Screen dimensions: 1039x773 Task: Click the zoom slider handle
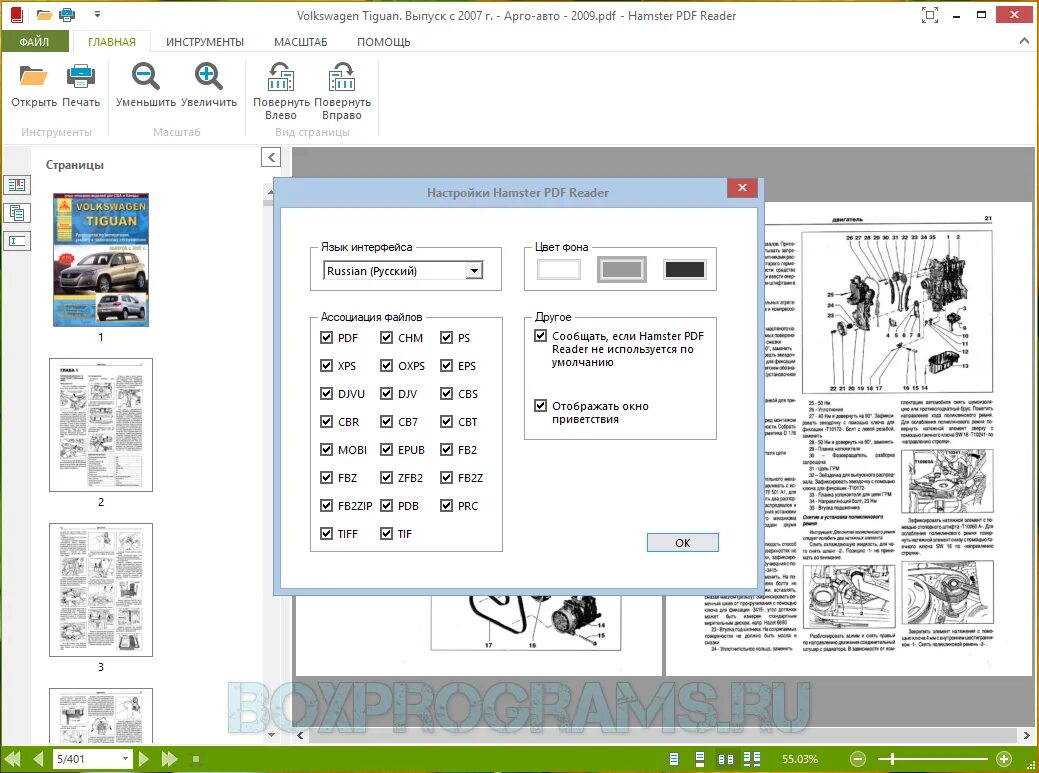893,759
